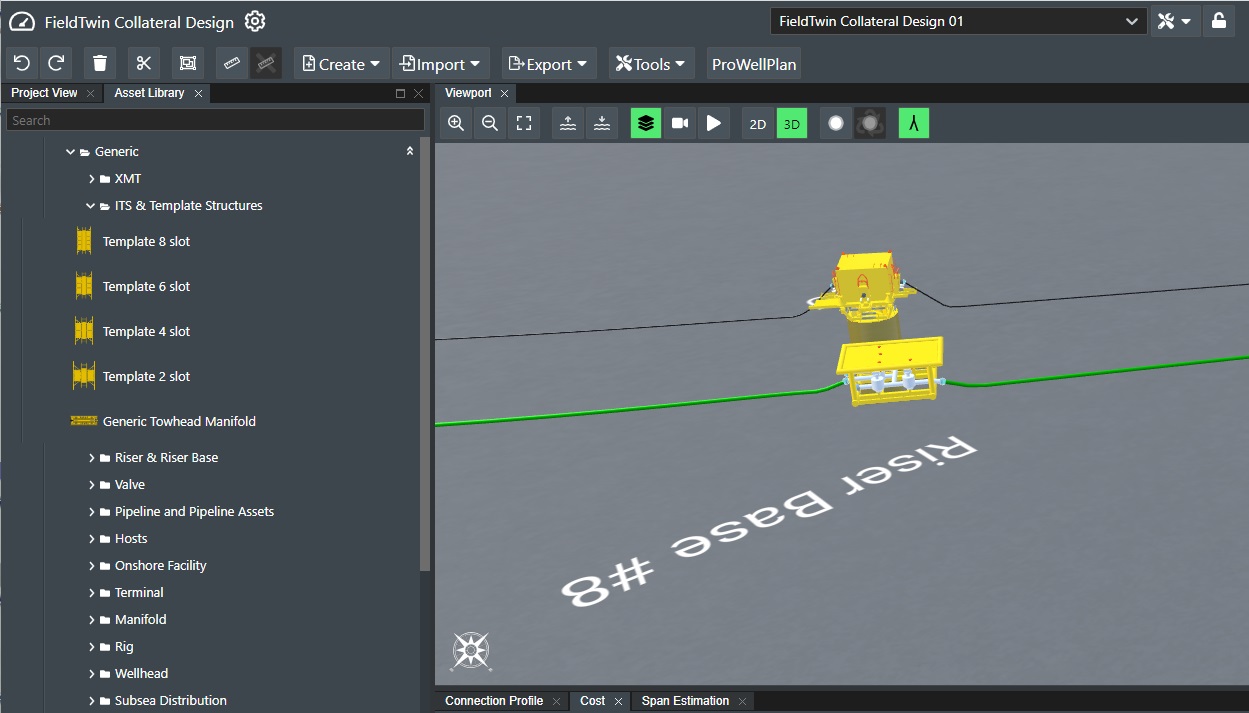Switch viewport to 3D mode
The image size is (1249, 713).
[x=792, y=123]
